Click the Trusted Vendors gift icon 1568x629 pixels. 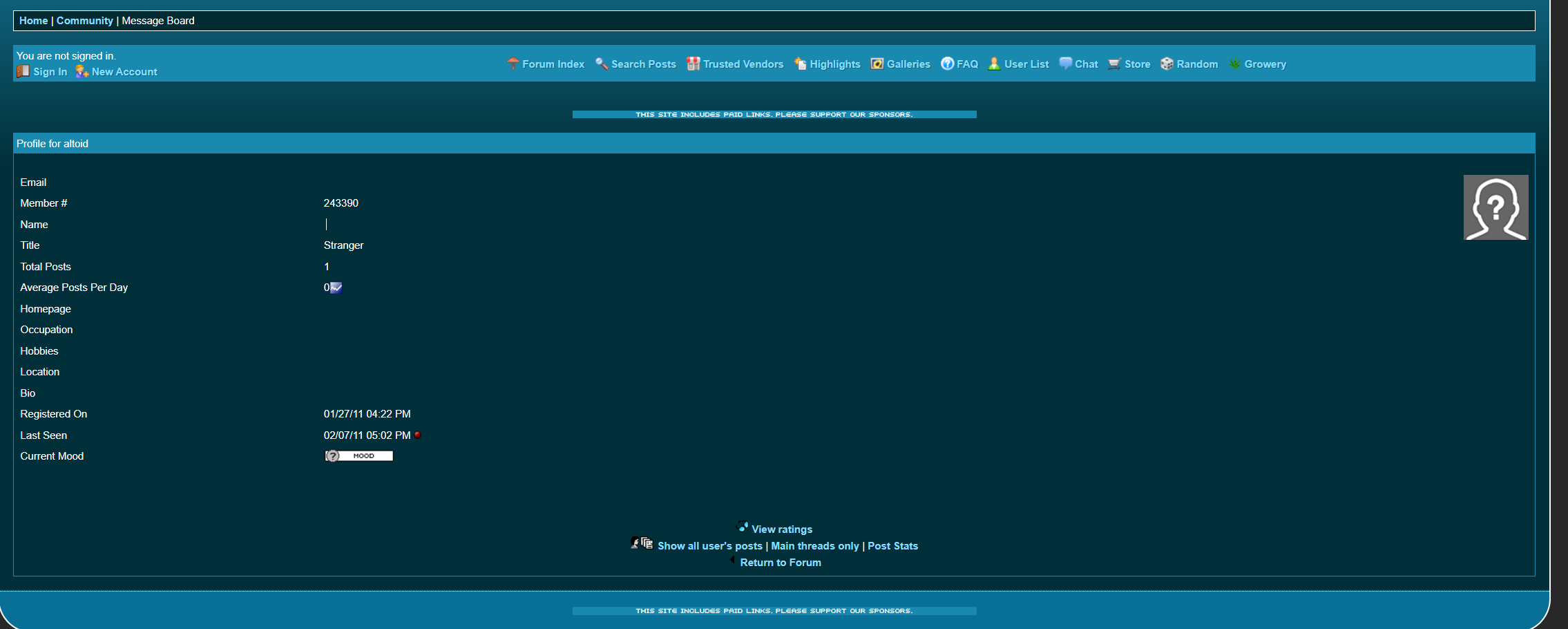coord(693,64)
